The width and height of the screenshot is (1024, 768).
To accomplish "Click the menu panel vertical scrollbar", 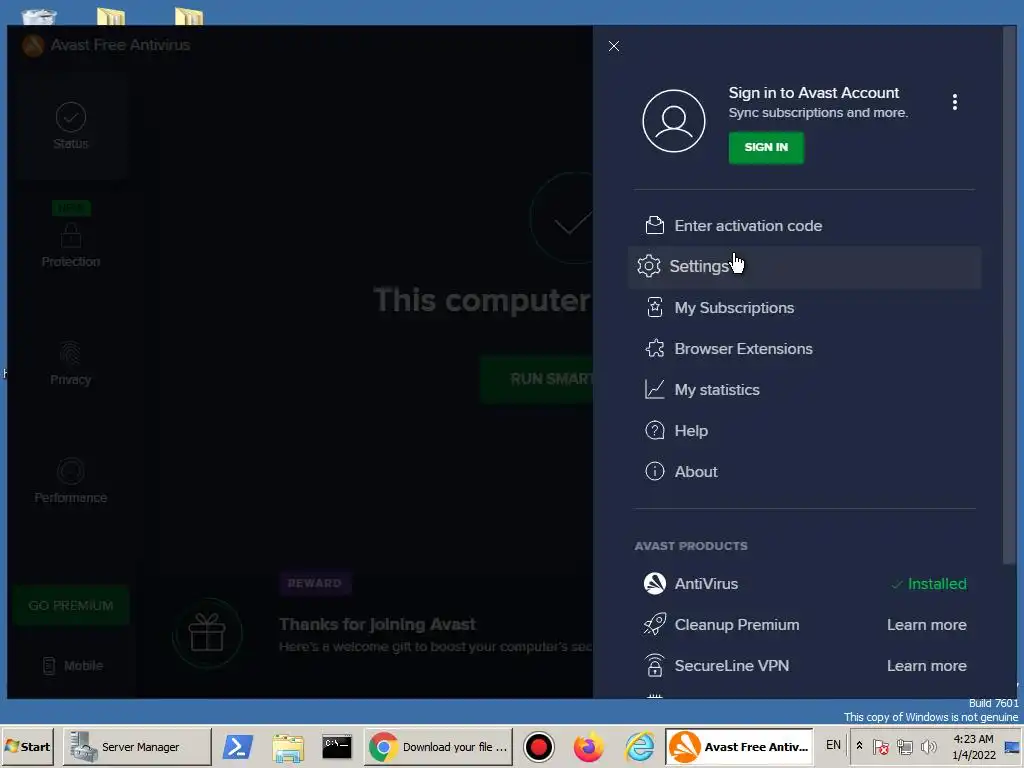I will [1009, 296].
